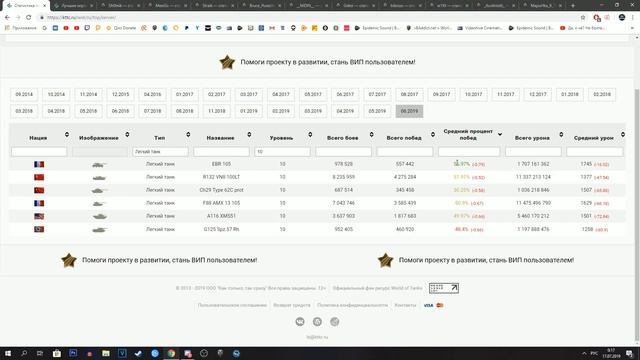
Task: Click the flag in G125 Spz 57 Rh row
Action: pos(39,229)
